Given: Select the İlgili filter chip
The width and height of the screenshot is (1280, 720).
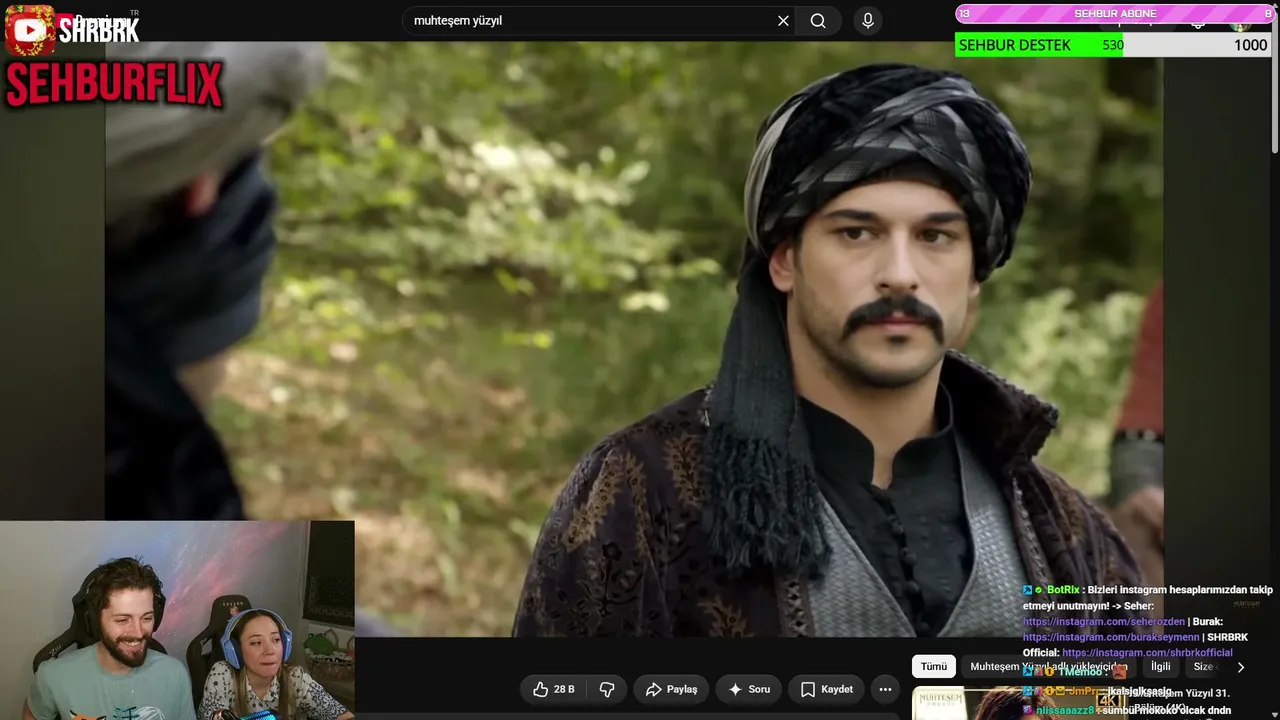Looking at the screenshot, I should click(x=1160, y=666).
